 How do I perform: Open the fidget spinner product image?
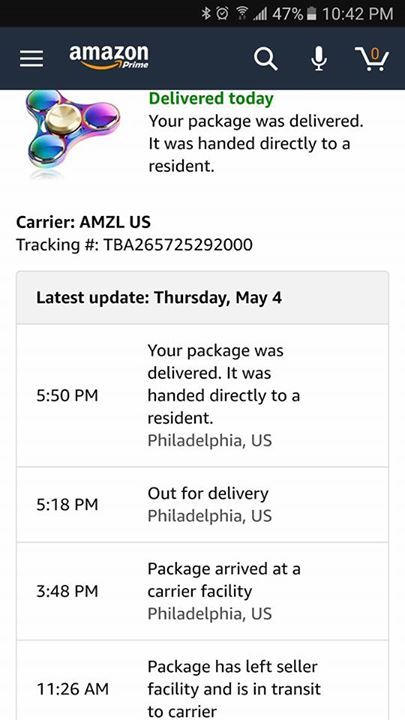tap(72, 132)
